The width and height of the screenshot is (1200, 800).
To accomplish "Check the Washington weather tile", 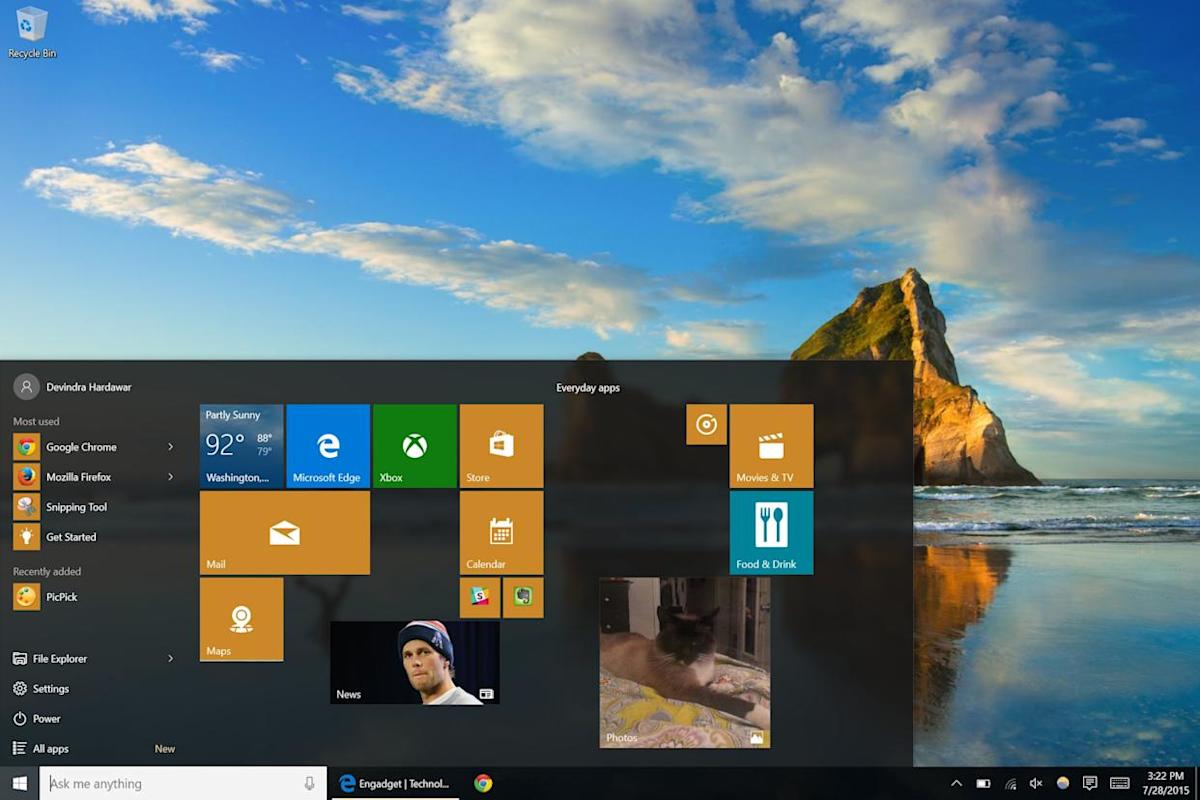I will coord(240,445).
